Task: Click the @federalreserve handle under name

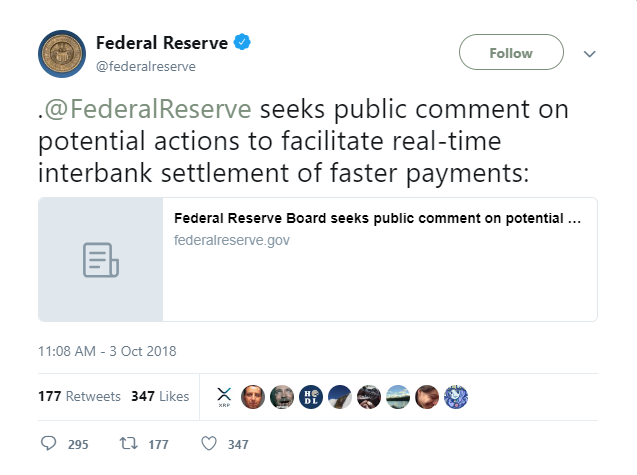Action: pyautogui.click(x=145, y=67)
